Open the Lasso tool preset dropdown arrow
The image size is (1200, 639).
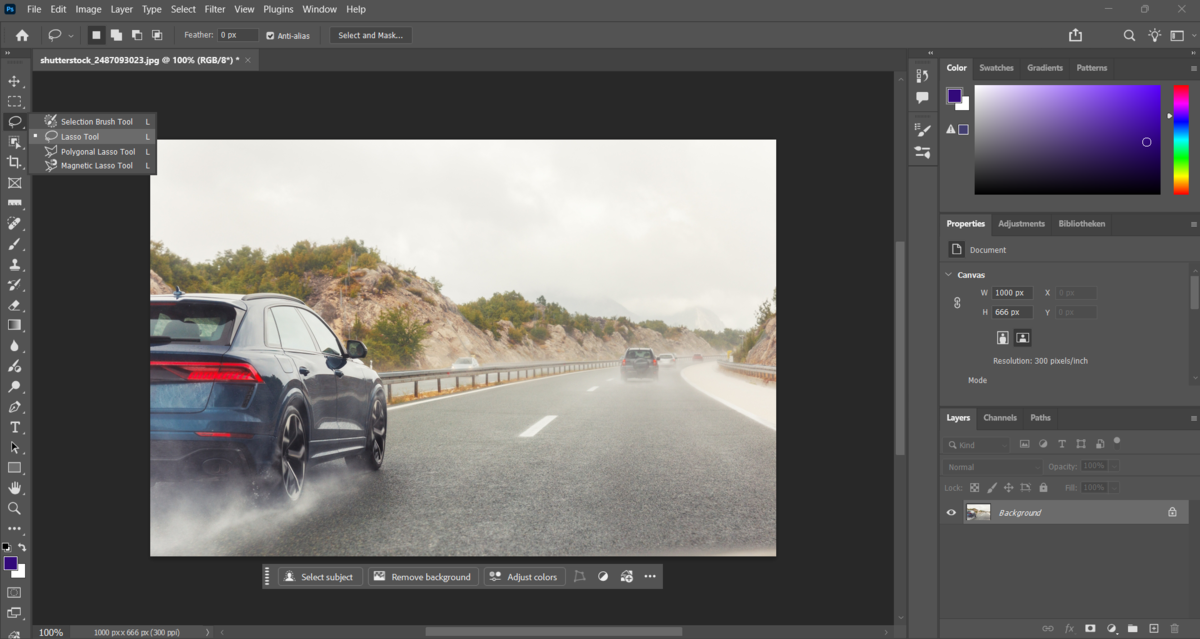point(71,36)
